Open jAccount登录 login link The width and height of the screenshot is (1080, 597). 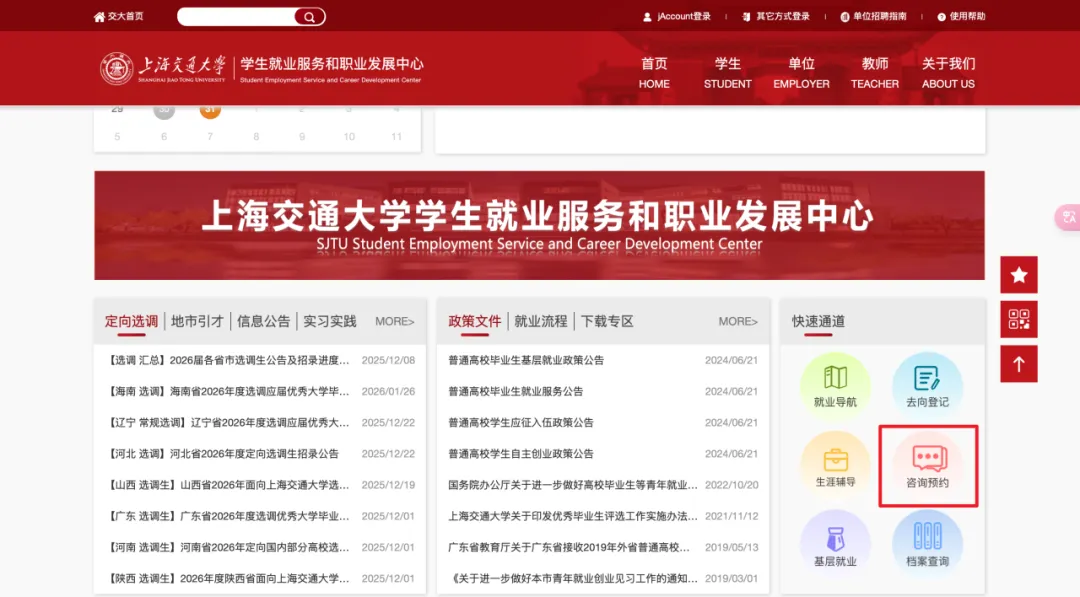click(676, 17)
